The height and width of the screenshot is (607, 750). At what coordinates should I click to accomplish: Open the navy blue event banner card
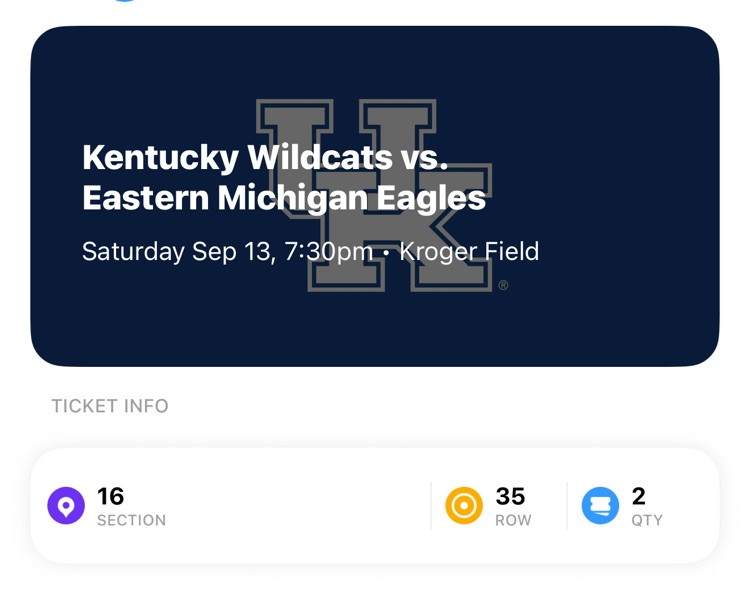[x=375, y=196]
